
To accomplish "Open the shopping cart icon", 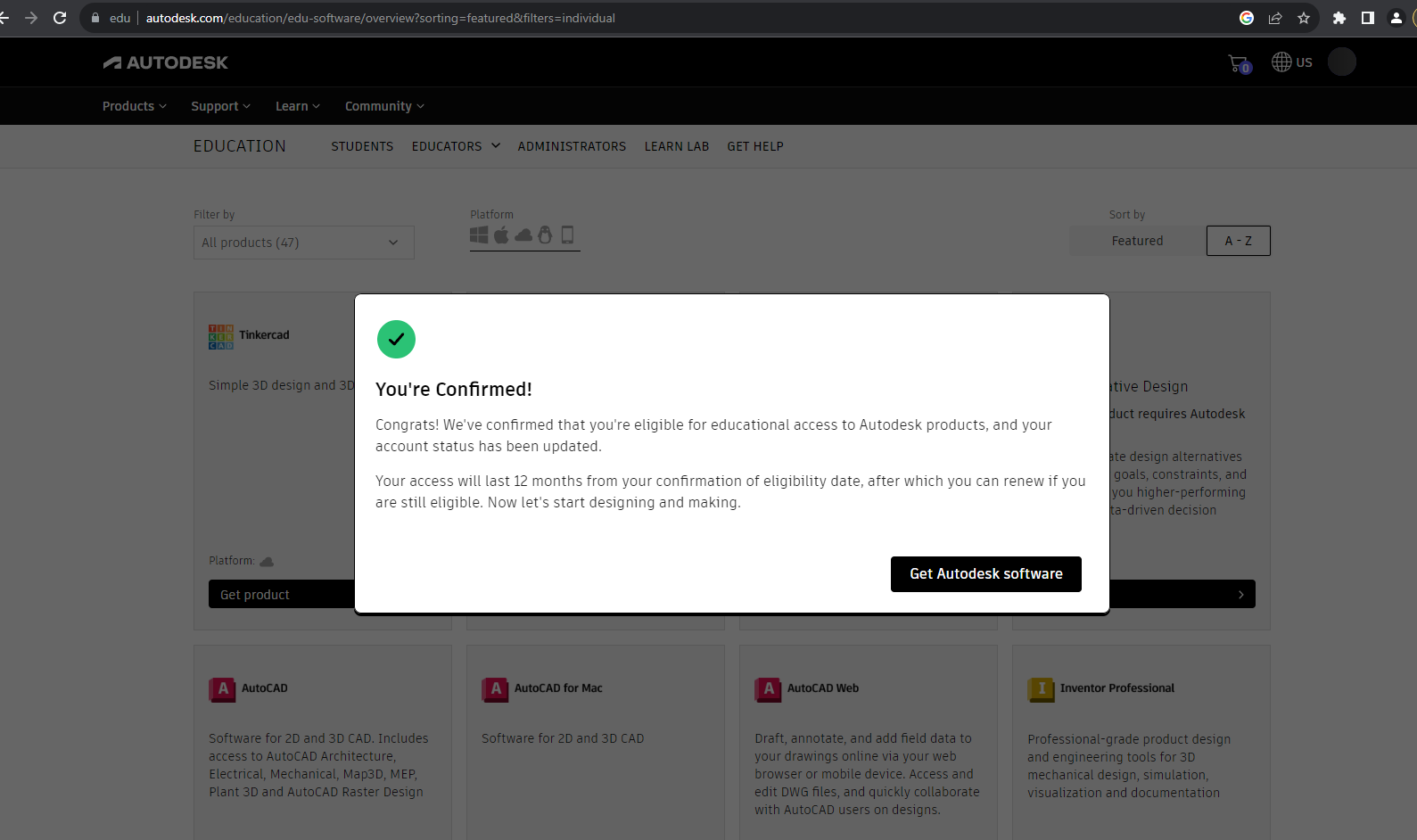I will [1239, 63].
